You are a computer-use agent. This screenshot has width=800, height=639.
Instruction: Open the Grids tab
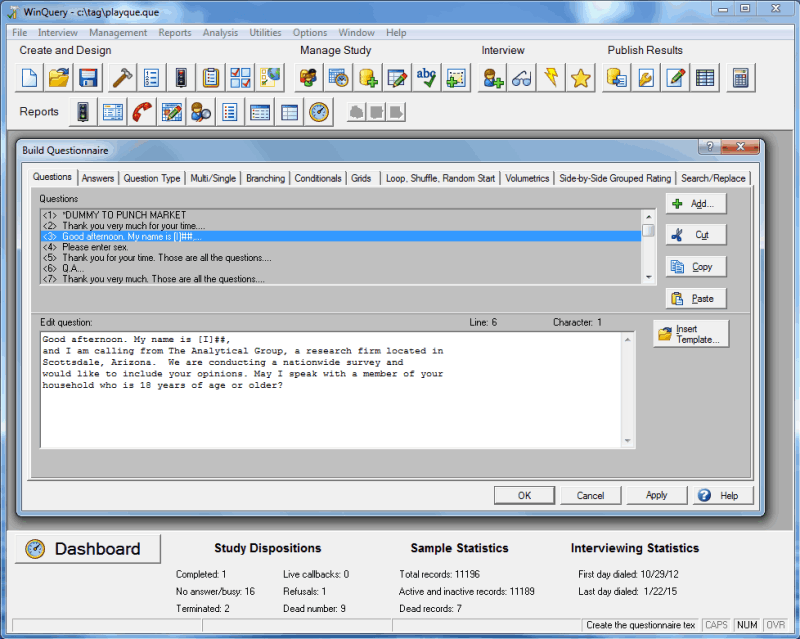361,178
